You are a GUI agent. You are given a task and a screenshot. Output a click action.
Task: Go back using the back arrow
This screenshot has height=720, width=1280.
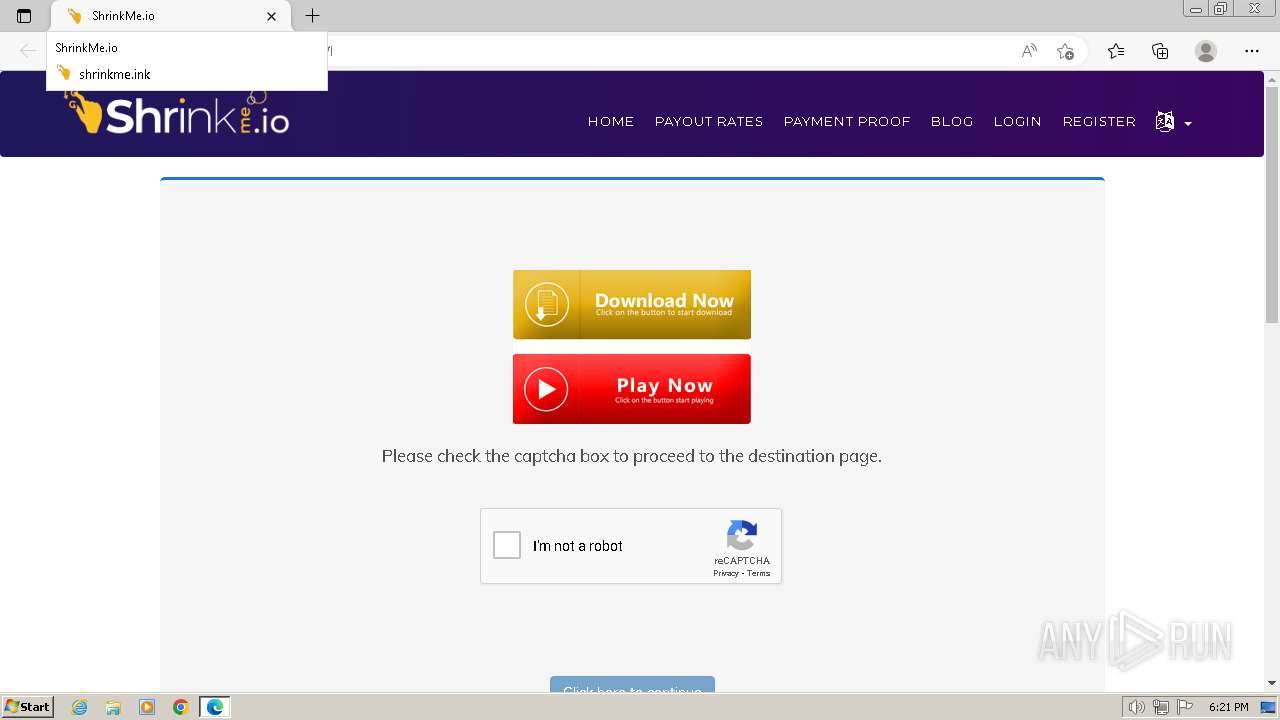tap(28, 51)
